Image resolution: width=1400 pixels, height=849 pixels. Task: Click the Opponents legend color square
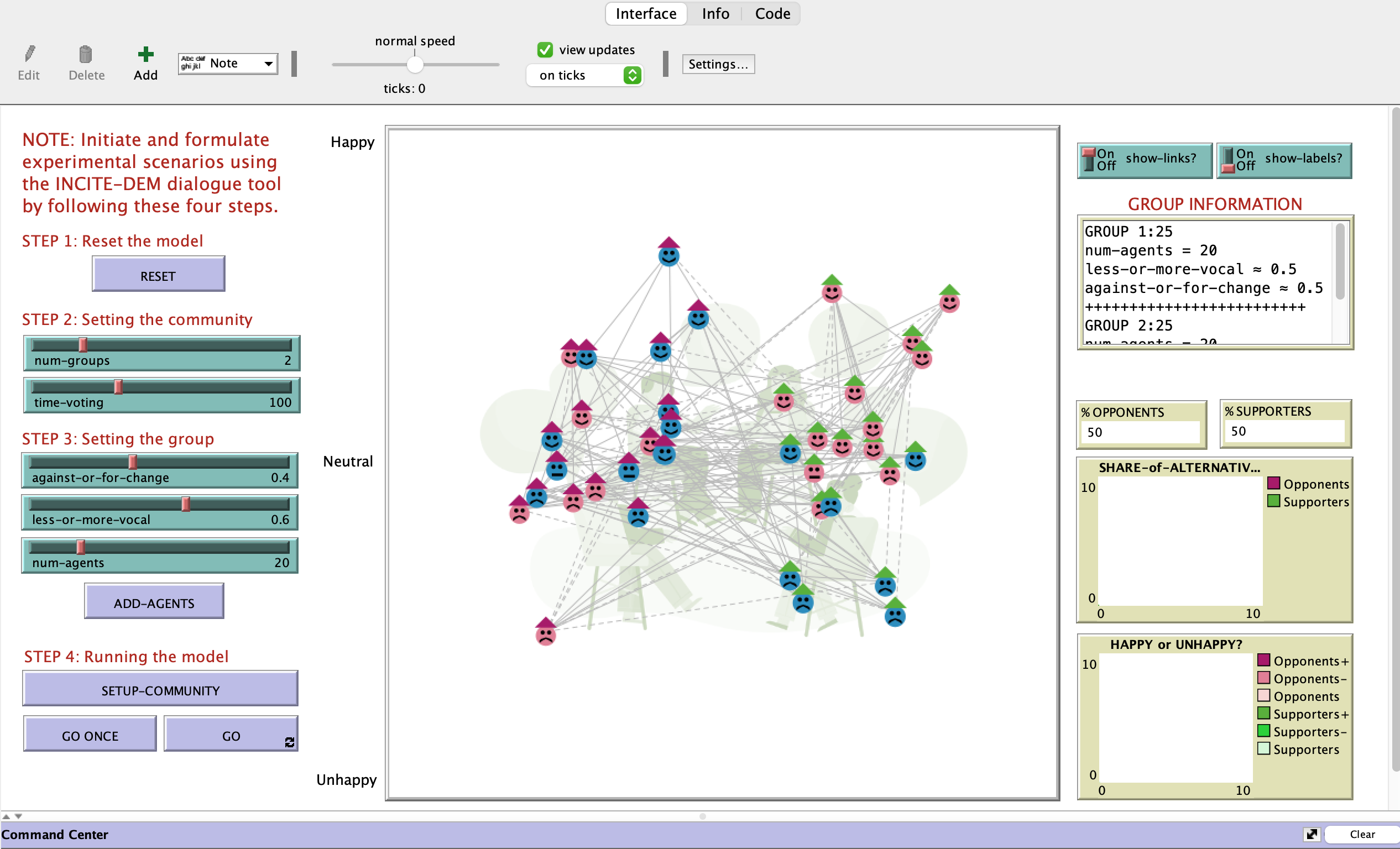pos(1273,483)
